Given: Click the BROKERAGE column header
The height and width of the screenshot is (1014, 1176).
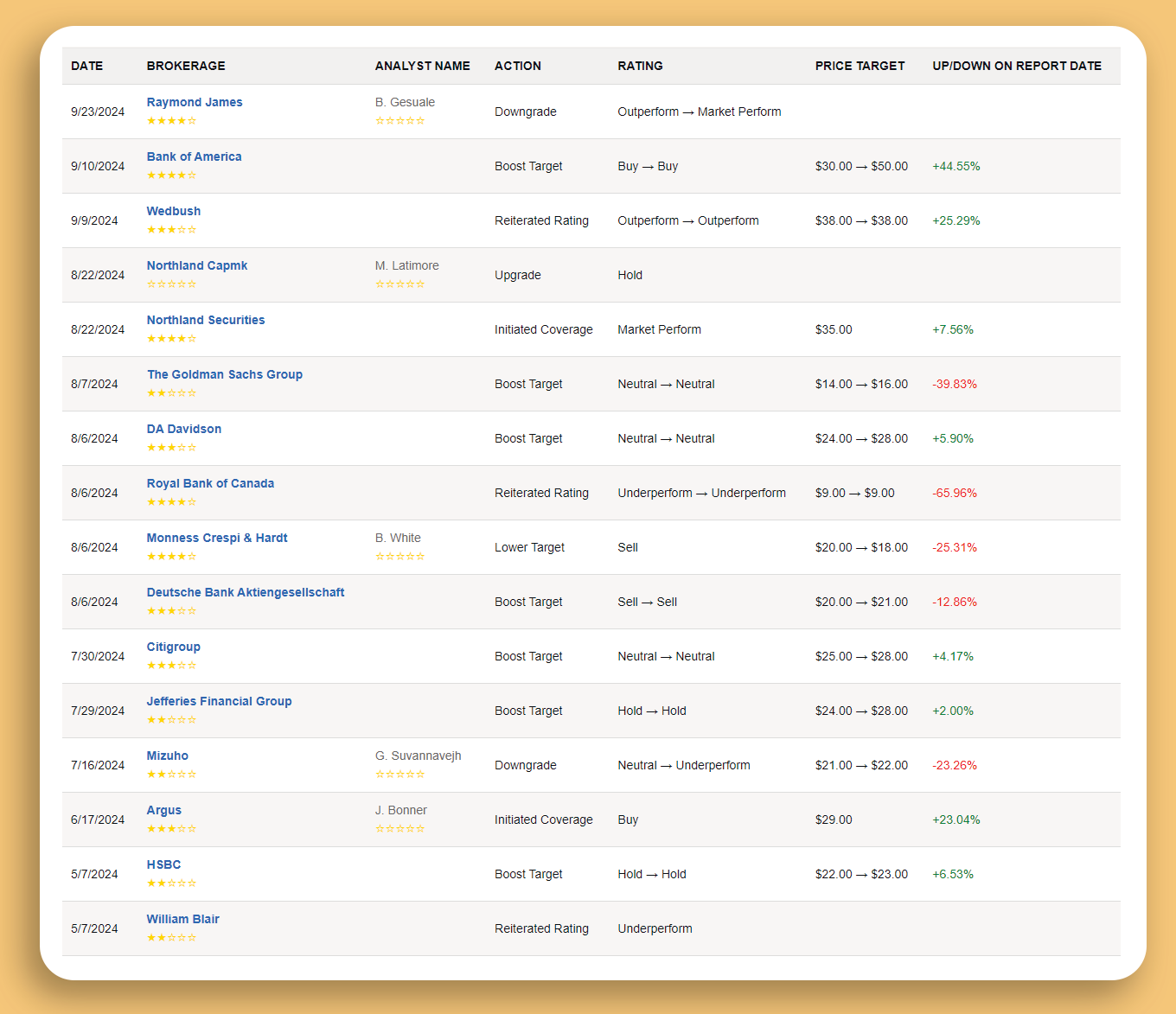Looking at the screenshot, I should coord(186,66).
